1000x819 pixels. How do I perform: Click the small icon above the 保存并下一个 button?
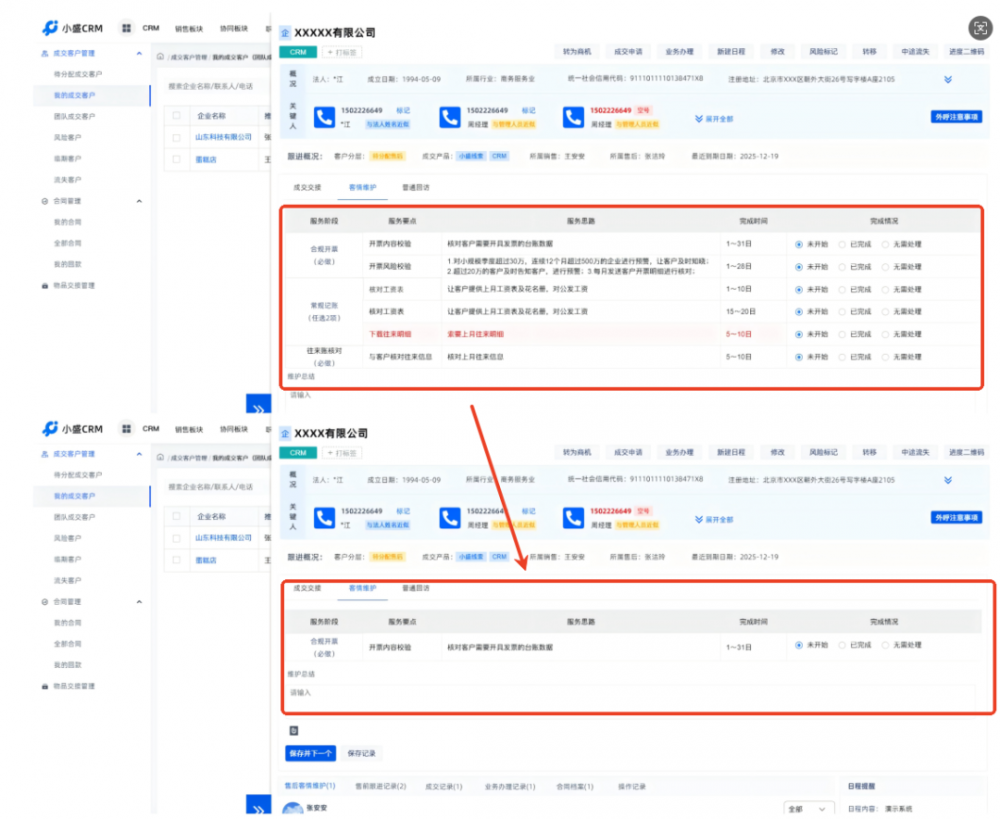coord(293,731)
